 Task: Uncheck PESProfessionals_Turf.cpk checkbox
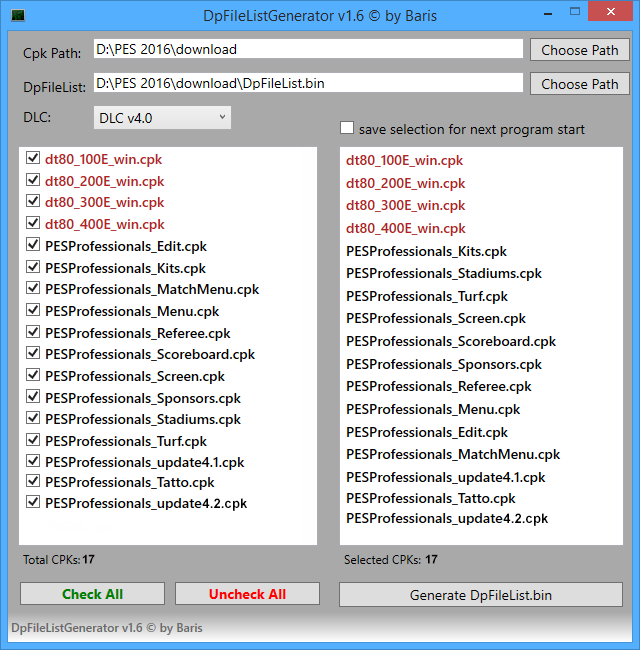[33, 440]
